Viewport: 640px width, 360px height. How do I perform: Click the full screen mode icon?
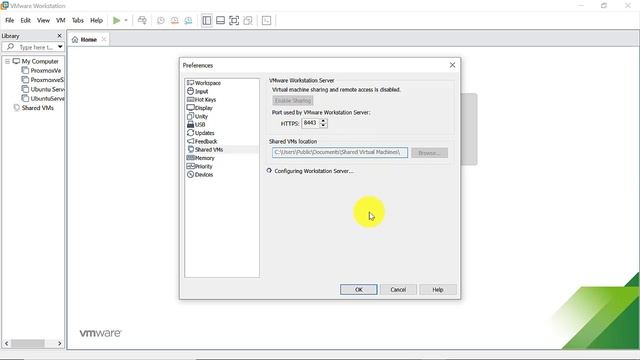[234, 20]
